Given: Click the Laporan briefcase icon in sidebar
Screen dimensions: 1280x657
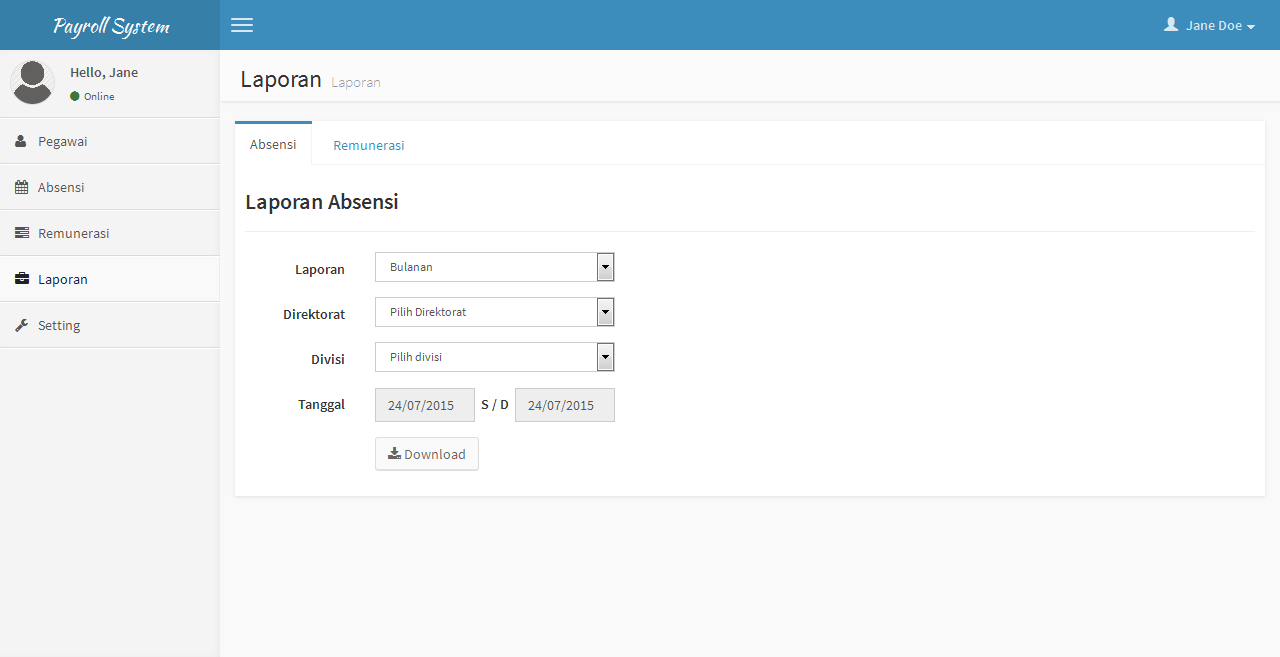Looking at the screenshot, I should coord(21,280).
